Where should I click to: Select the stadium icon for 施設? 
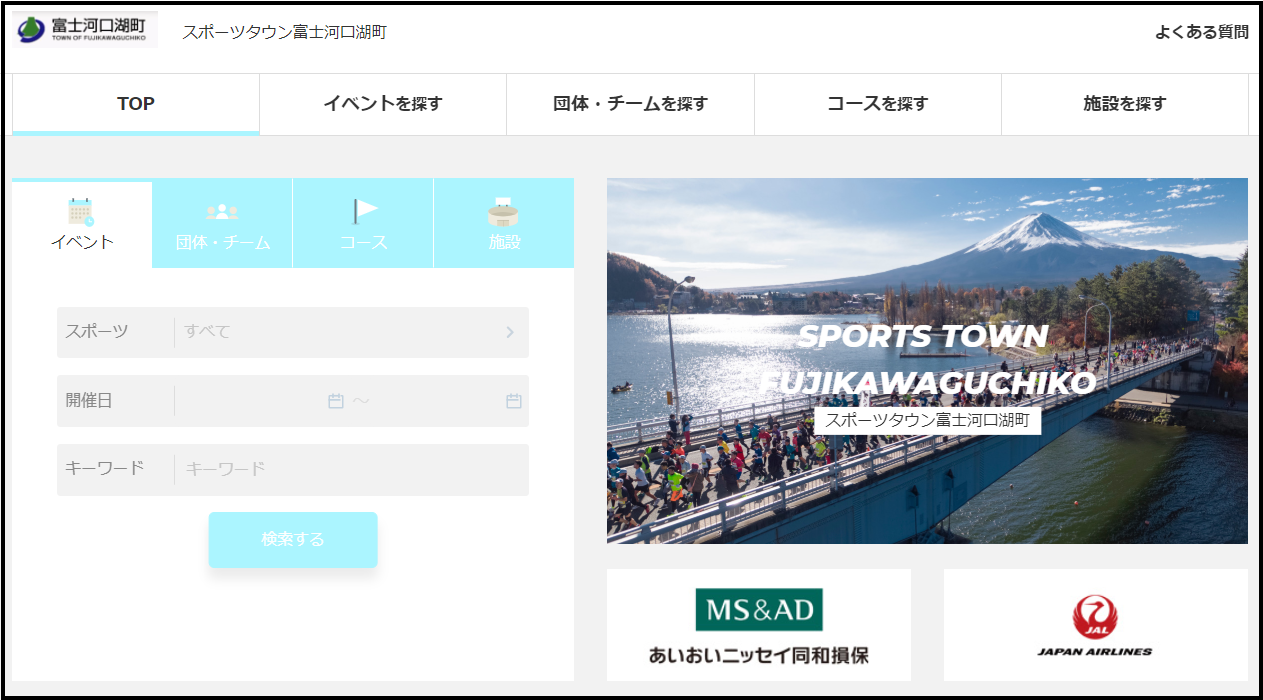504,212
